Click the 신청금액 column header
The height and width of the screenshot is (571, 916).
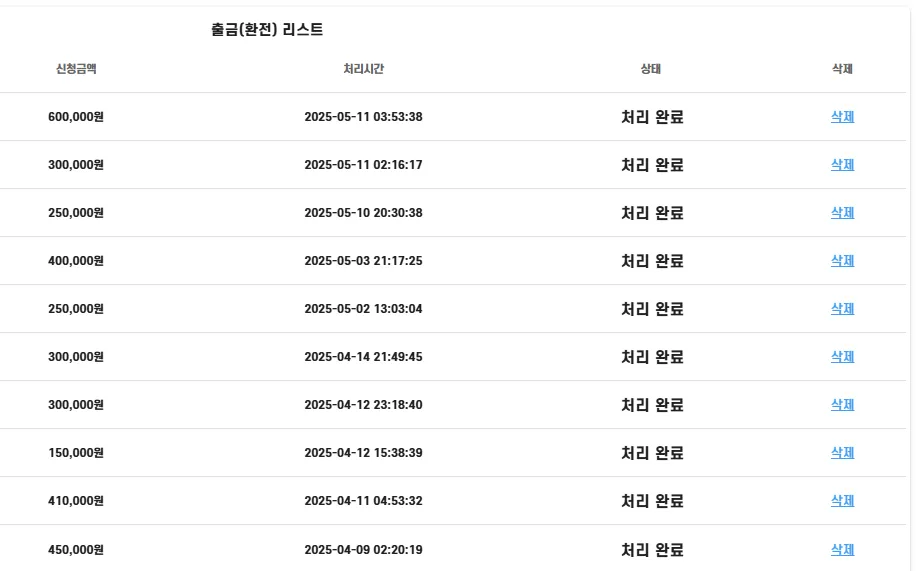point(76,69)
